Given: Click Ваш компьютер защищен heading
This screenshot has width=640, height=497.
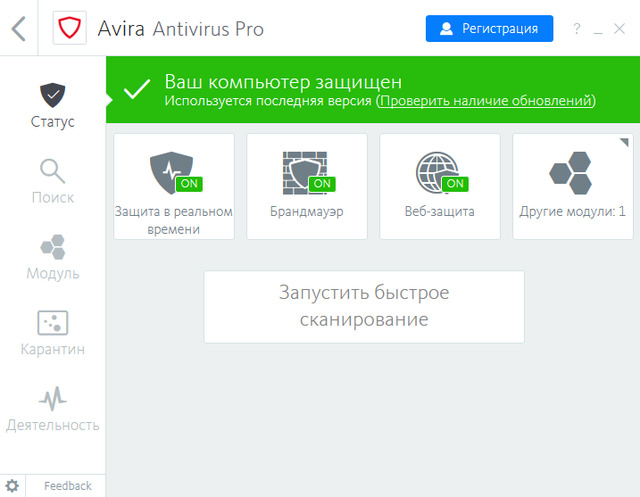Looking at the screenshot, I should point(283,82).
